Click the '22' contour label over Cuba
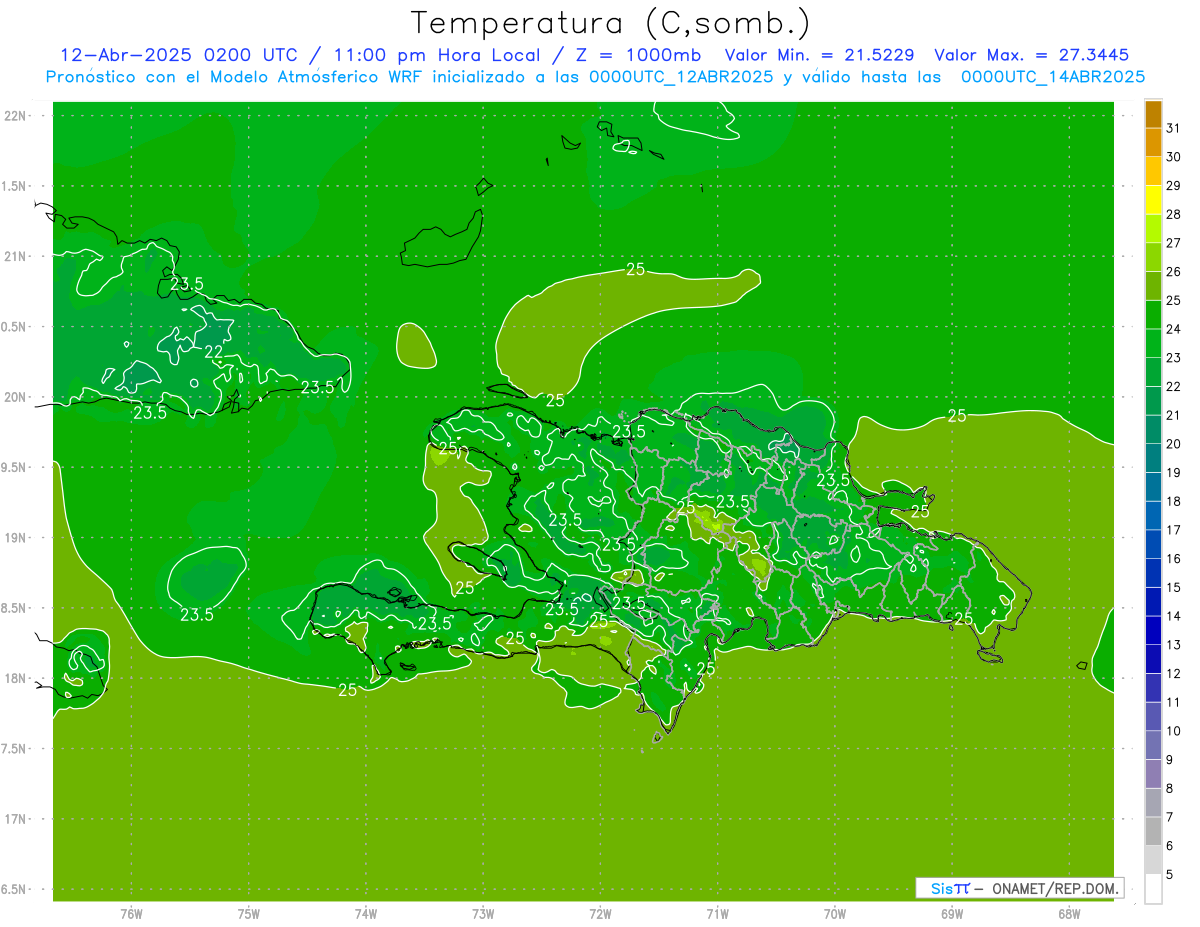1200x927 pixels. pos(214,353)
